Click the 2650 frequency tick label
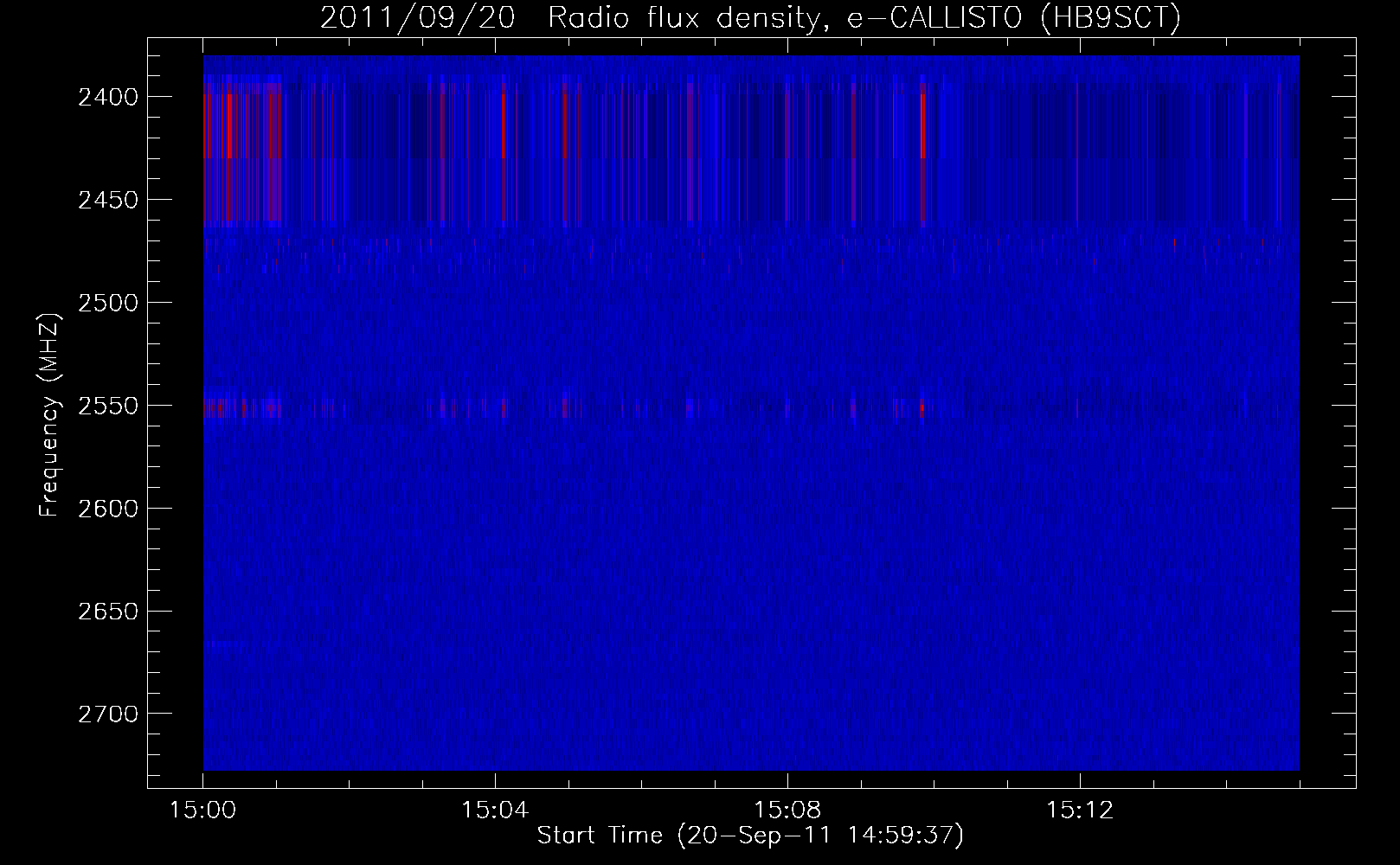This screenshot has width=1400, height=865. [x=107, y=612]
